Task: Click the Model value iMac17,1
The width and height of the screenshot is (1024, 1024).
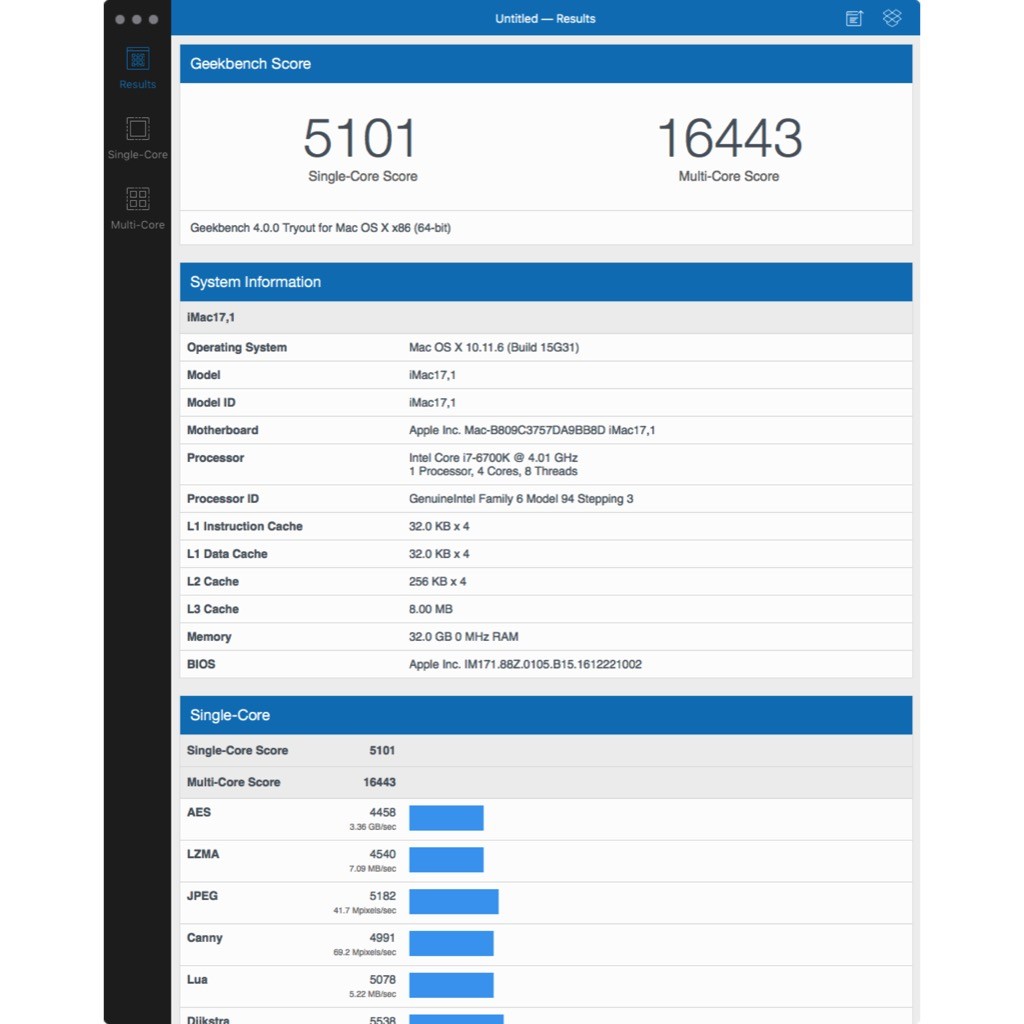Action: click(432, 375)
